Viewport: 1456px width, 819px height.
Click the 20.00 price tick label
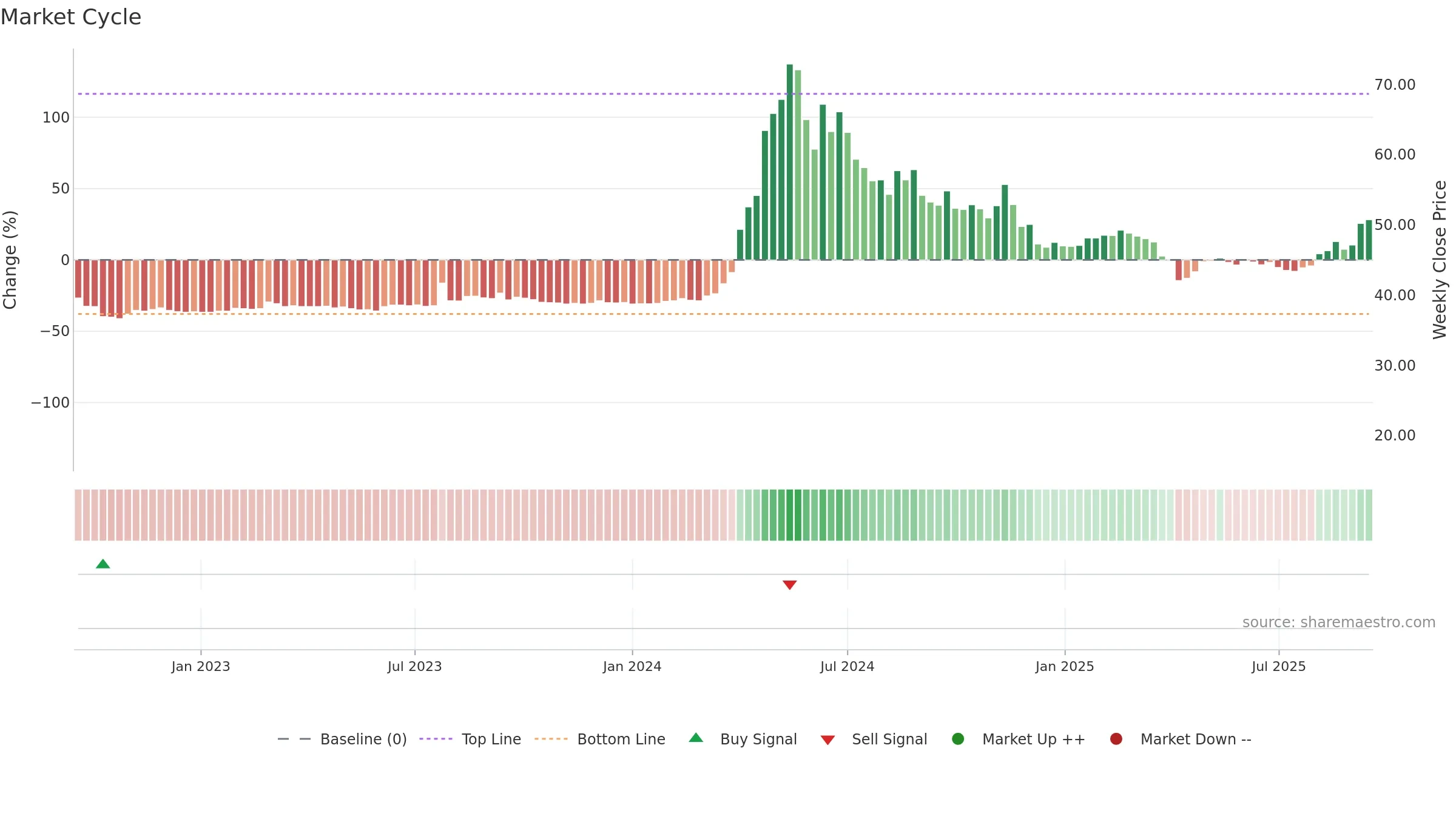point(1395,436)
